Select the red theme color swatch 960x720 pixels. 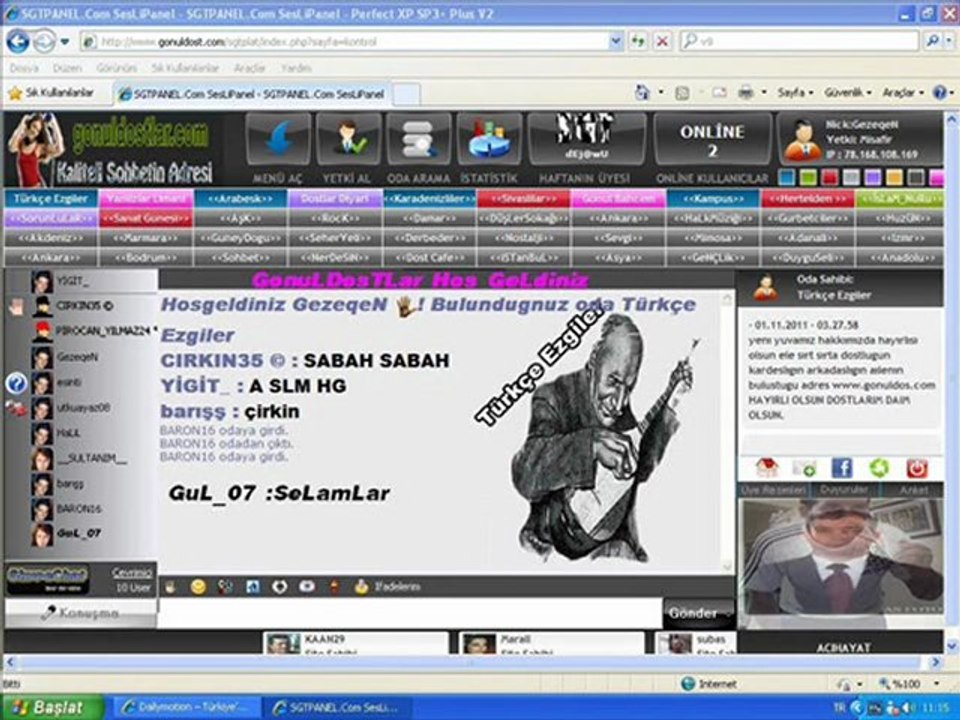pyautogui.click(x=830, y=178)
